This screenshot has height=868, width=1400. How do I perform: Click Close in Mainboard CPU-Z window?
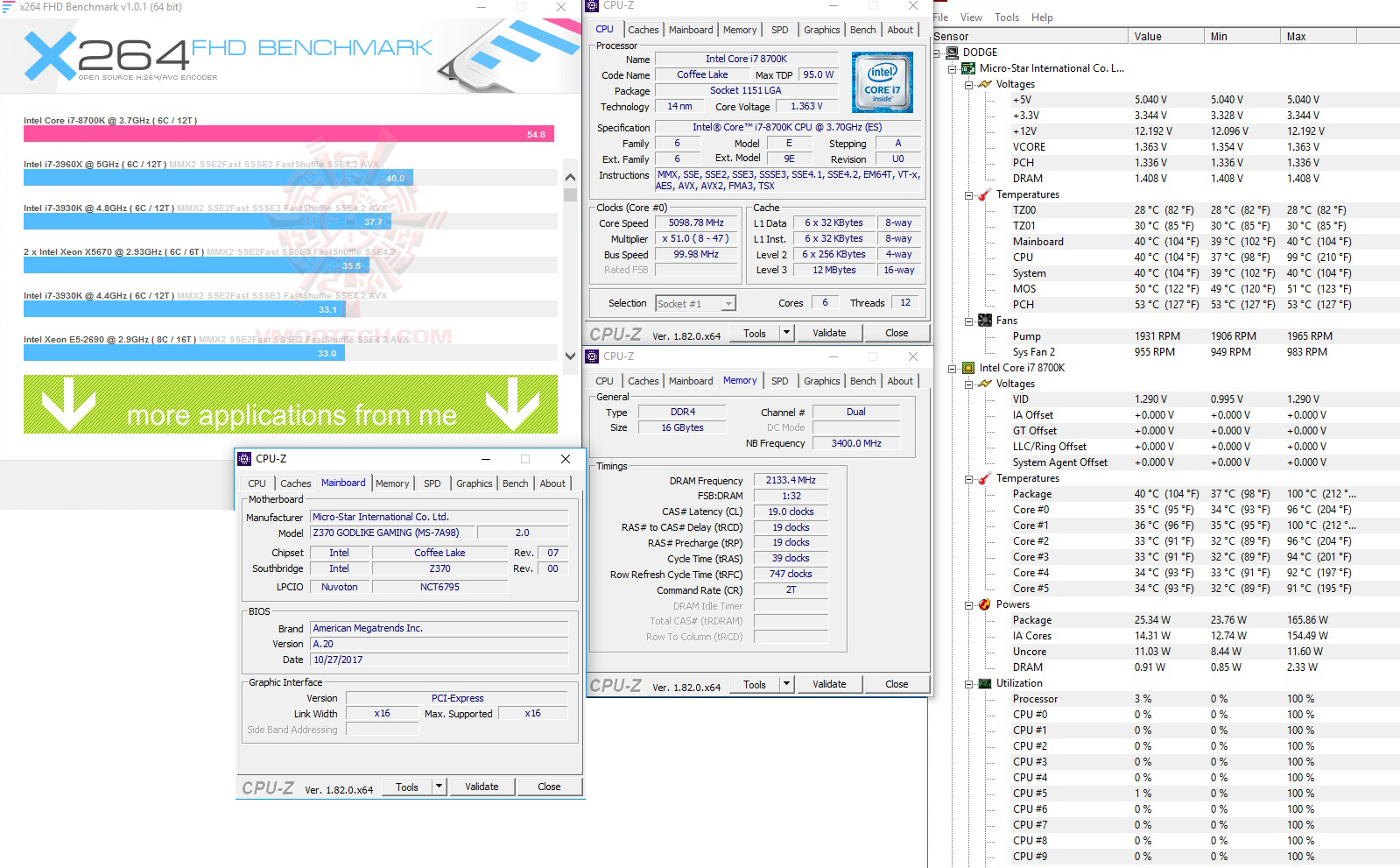click(549, 787)
